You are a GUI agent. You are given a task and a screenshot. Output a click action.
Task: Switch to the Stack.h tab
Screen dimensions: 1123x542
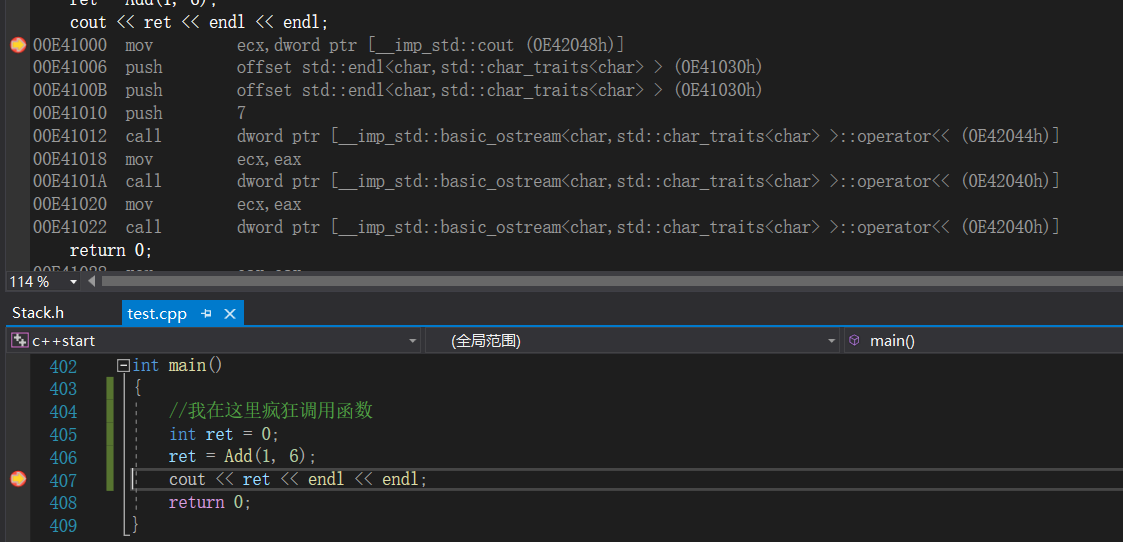click(x=38, y=313)
